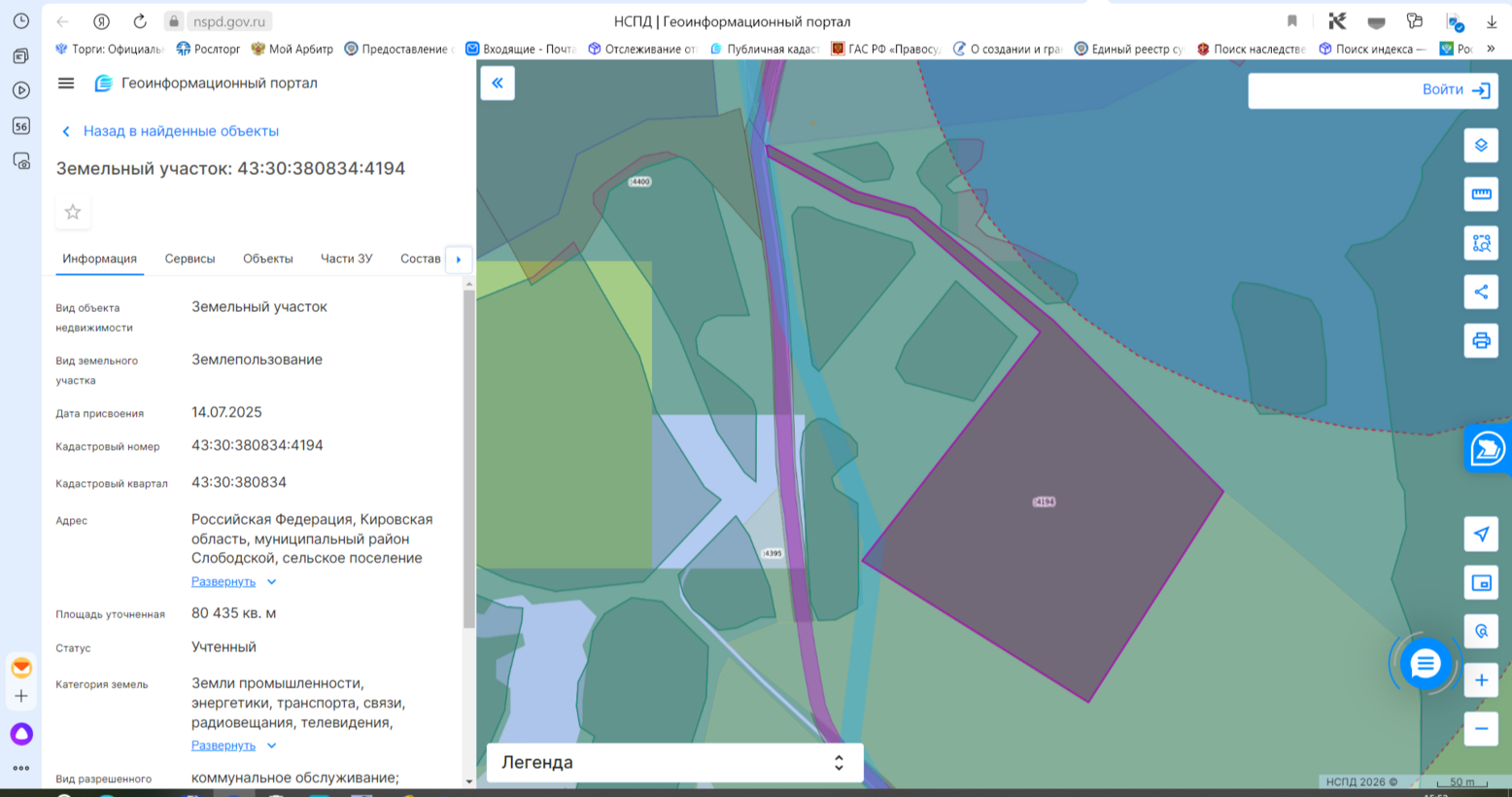Share the current map view
This screenshot has height=797, width=1512.
coord(1481,292)
